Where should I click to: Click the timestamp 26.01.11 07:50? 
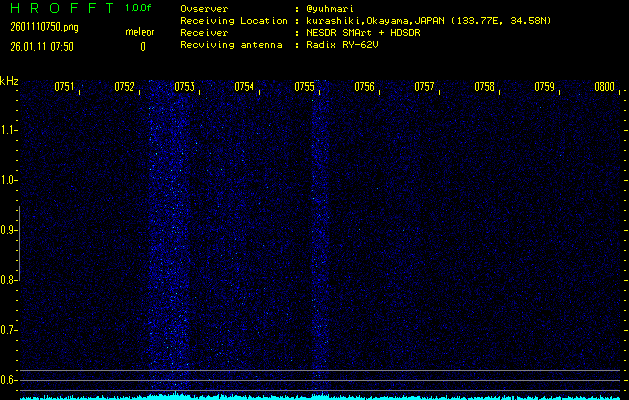coord(42,47)
